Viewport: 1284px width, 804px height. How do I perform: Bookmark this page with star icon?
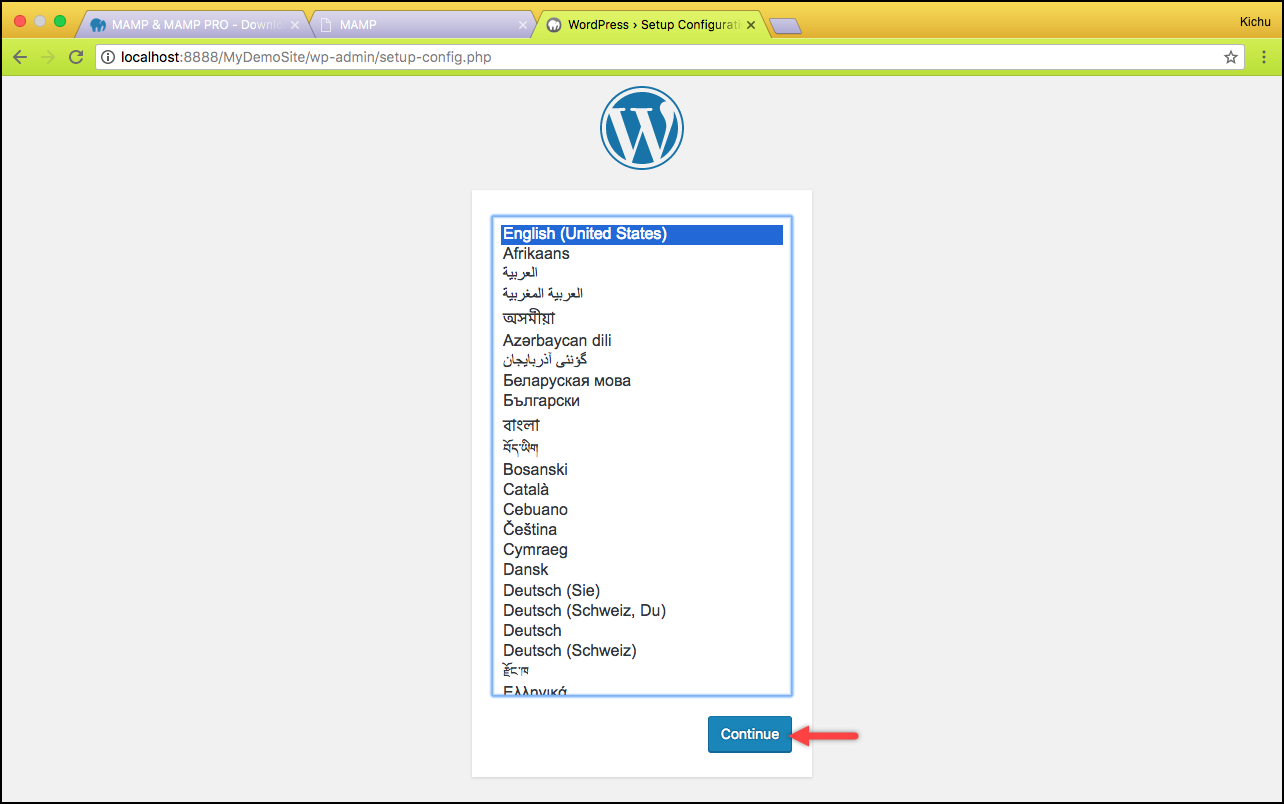(1231, 57)
